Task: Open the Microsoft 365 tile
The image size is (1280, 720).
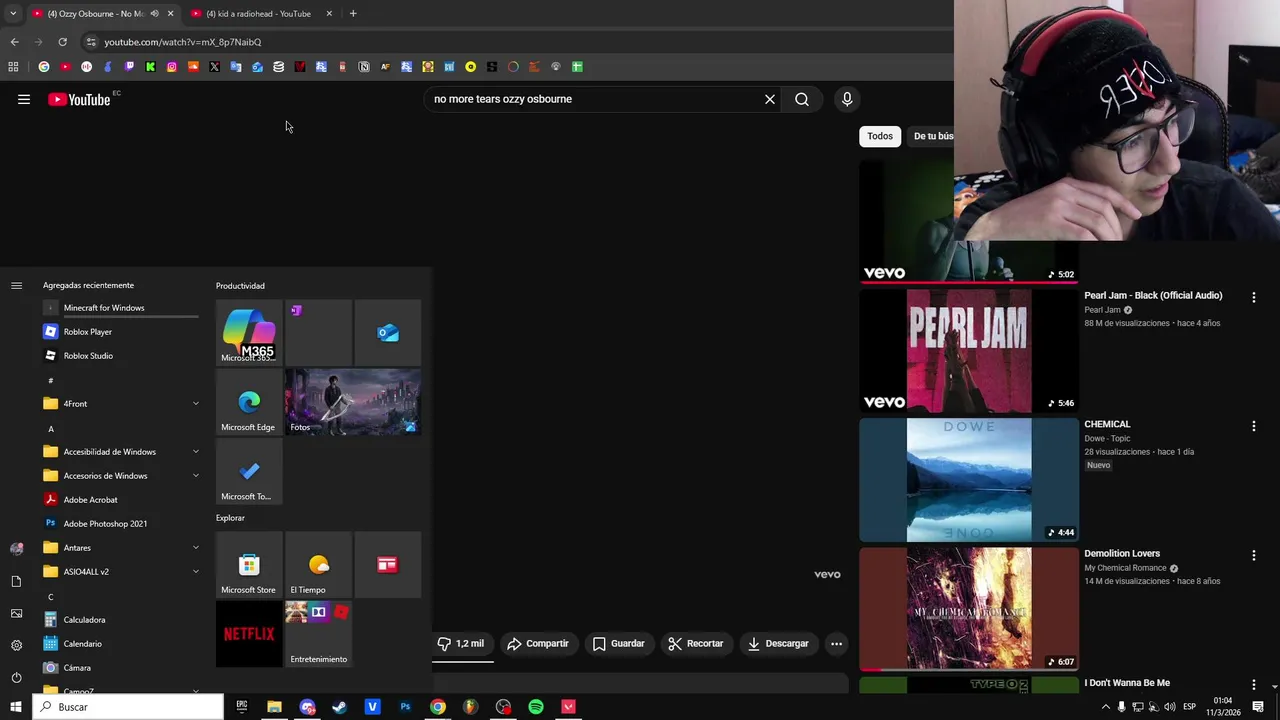Action: (x=249, y=332)
